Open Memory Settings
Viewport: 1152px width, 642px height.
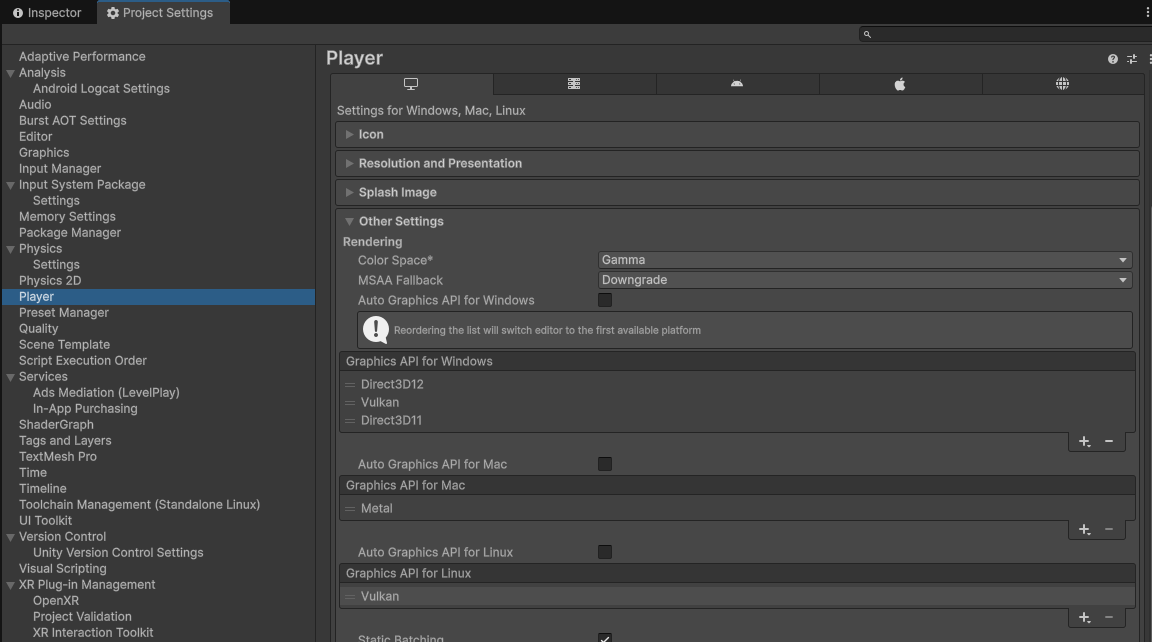coord(68,217)
